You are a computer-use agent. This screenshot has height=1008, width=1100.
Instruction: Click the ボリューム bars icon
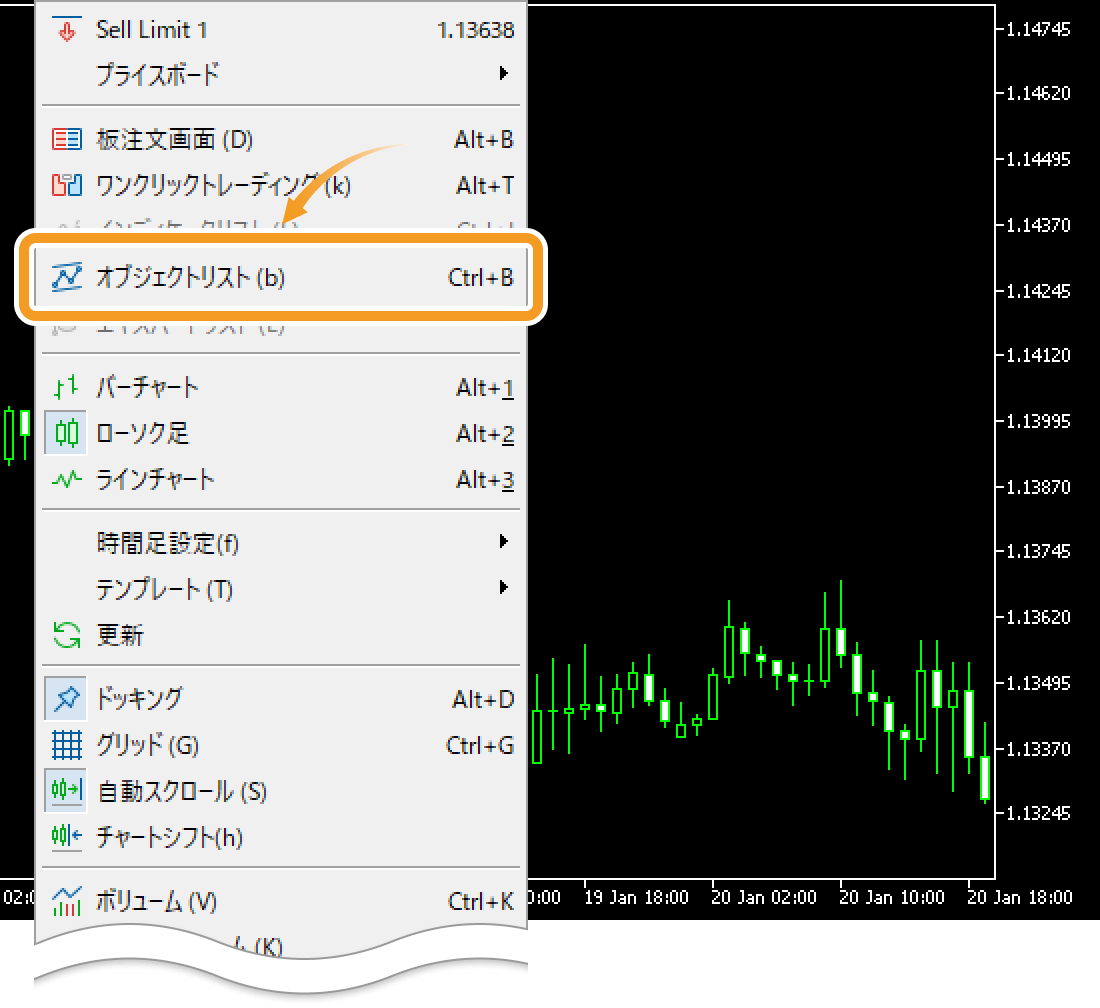pos(67,901)
